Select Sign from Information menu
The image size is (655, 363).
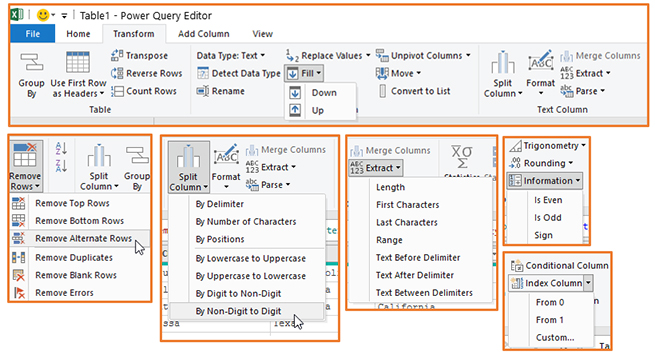tap(544, 235)
